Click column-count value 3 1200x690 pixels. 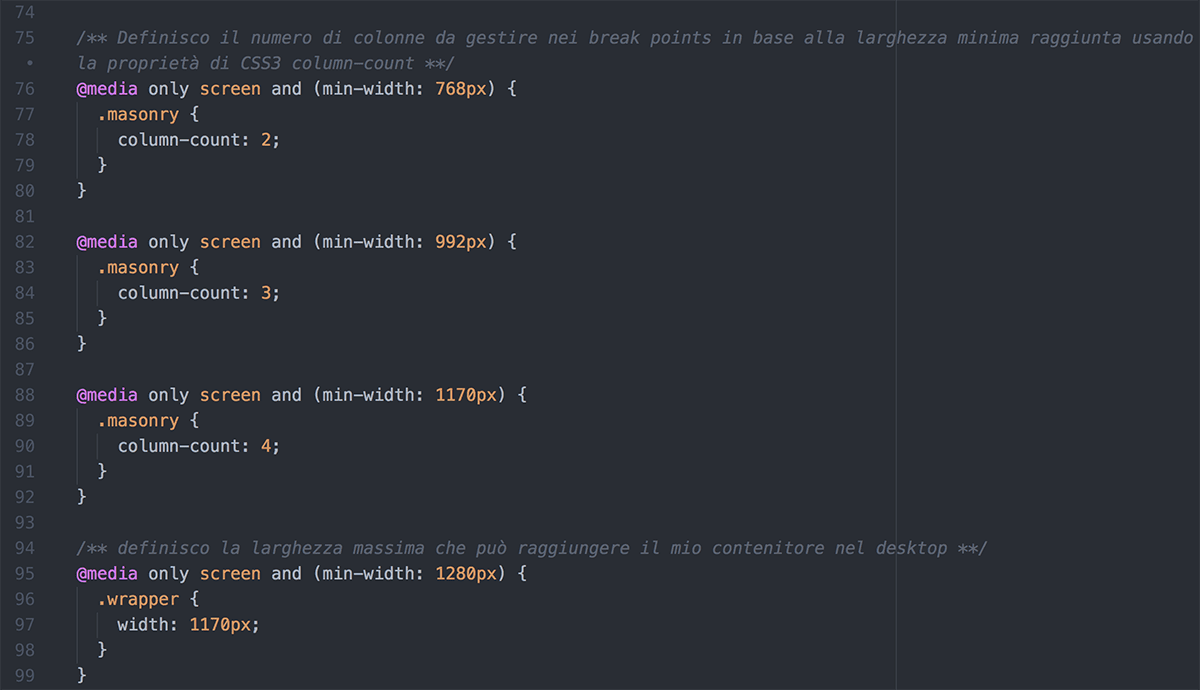[x=266, y=293]
